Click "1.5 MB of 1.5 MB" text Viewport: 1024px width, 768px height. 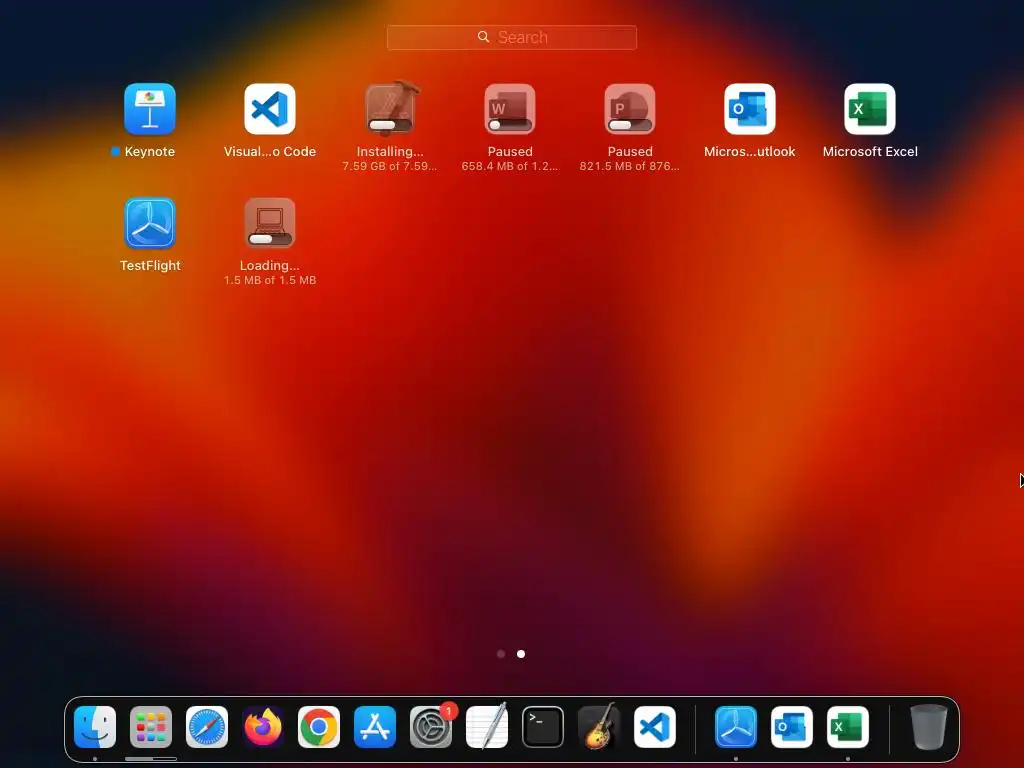pos(270,280)
